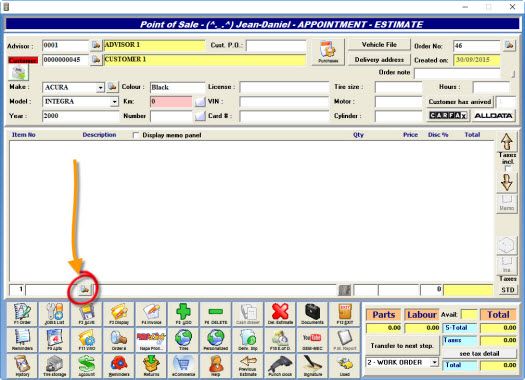Image resolution: width=525 pixels, height=380 pixels.
Task: Open the Personalized globe icon
Action: click(216, 340)
